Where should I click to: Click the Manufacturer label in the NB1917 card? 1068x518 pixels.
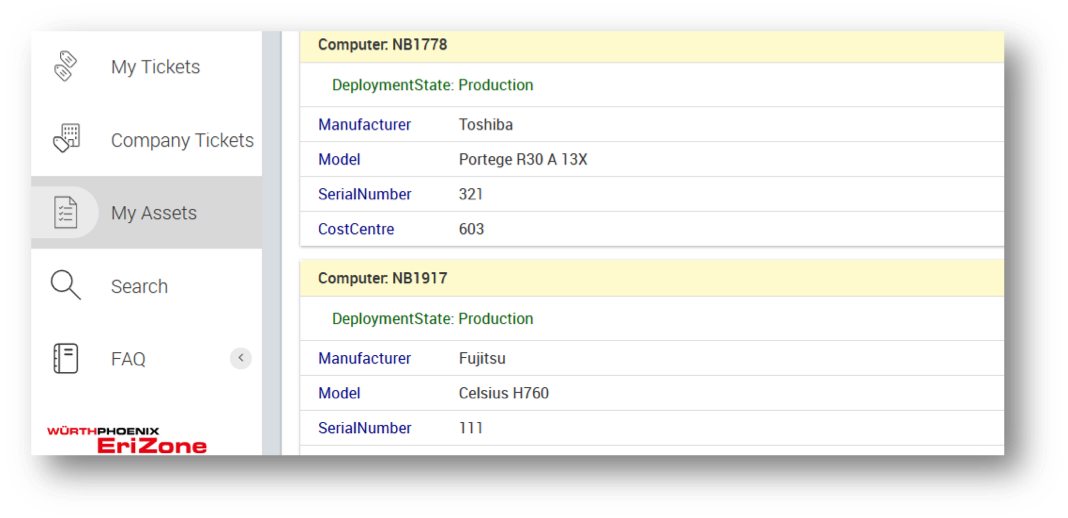[x=364, y=358]
